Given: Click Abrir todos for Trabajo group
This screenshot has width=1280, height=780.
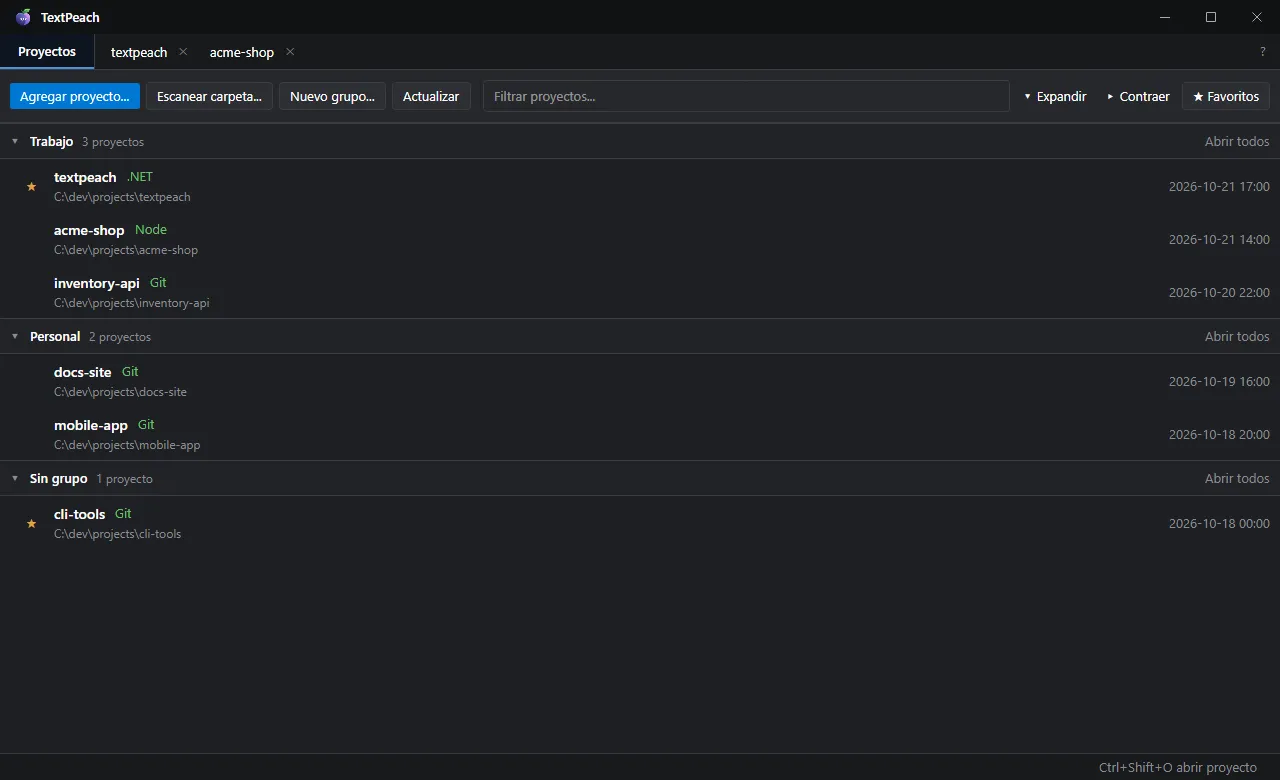Looking at the screenshot, I should click(x=1237, y=142).
